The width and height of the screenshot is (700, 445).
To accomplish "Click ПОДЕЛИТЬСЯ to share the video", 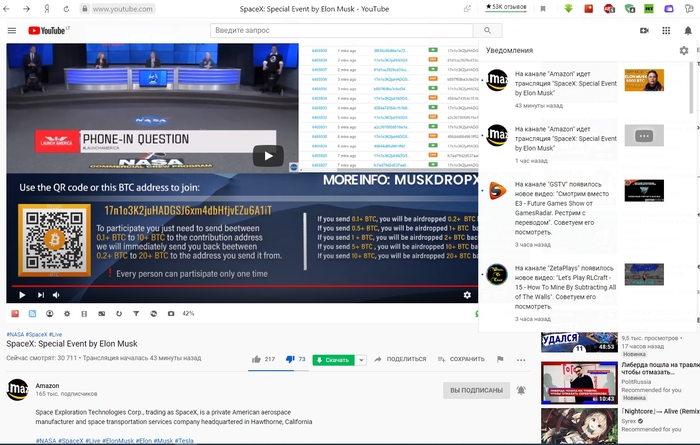I will click(400, 359).
